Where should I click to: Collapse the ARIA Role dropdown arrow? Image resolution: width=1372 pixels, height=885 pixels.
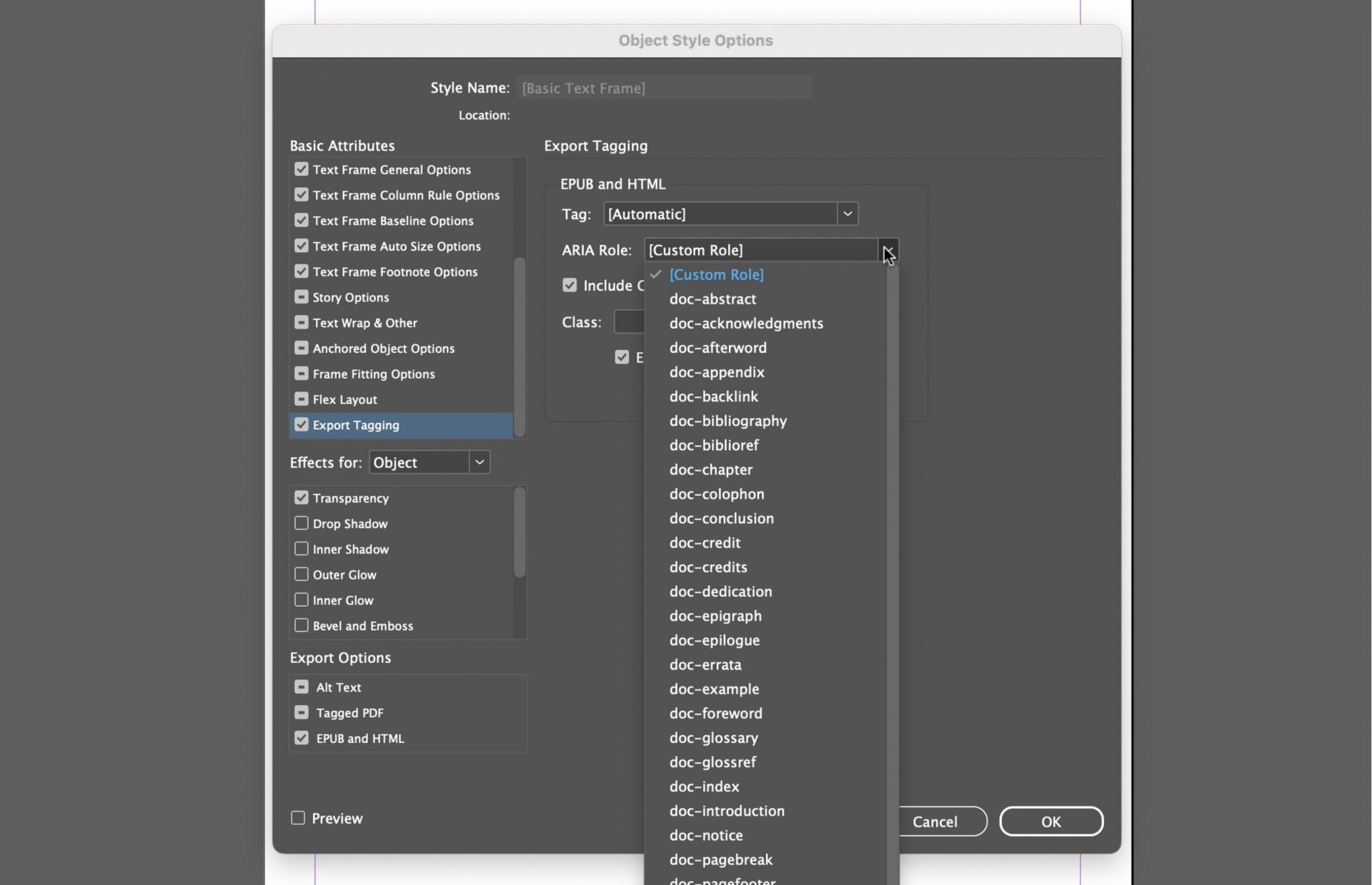[888, 250]
